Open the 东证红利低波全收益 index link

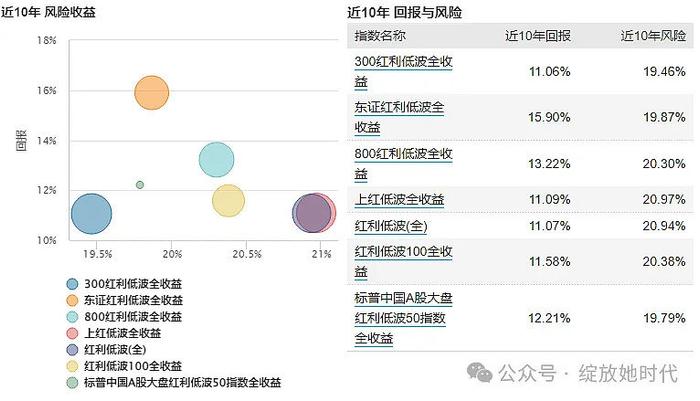coord(400,117)
